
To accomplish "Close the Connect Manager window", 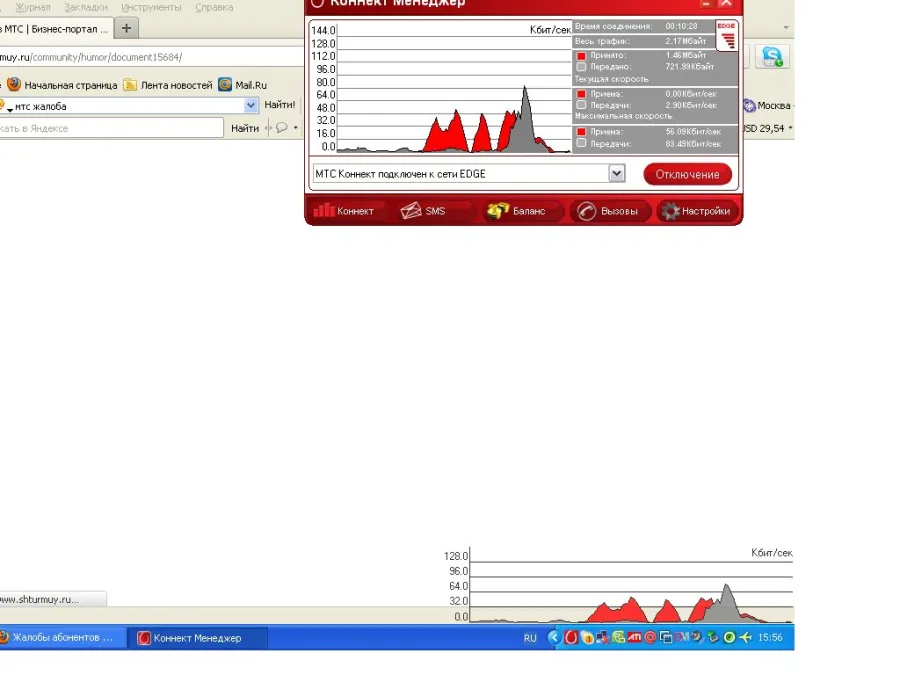I will (726, 3).
